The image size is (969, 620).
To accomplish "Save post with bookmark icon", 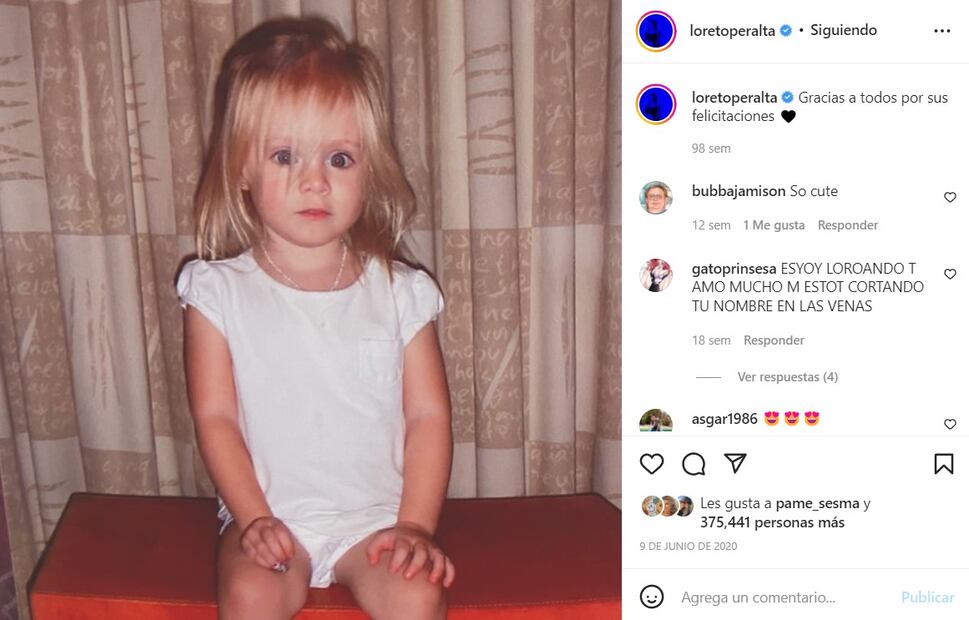I will (944, 464).
